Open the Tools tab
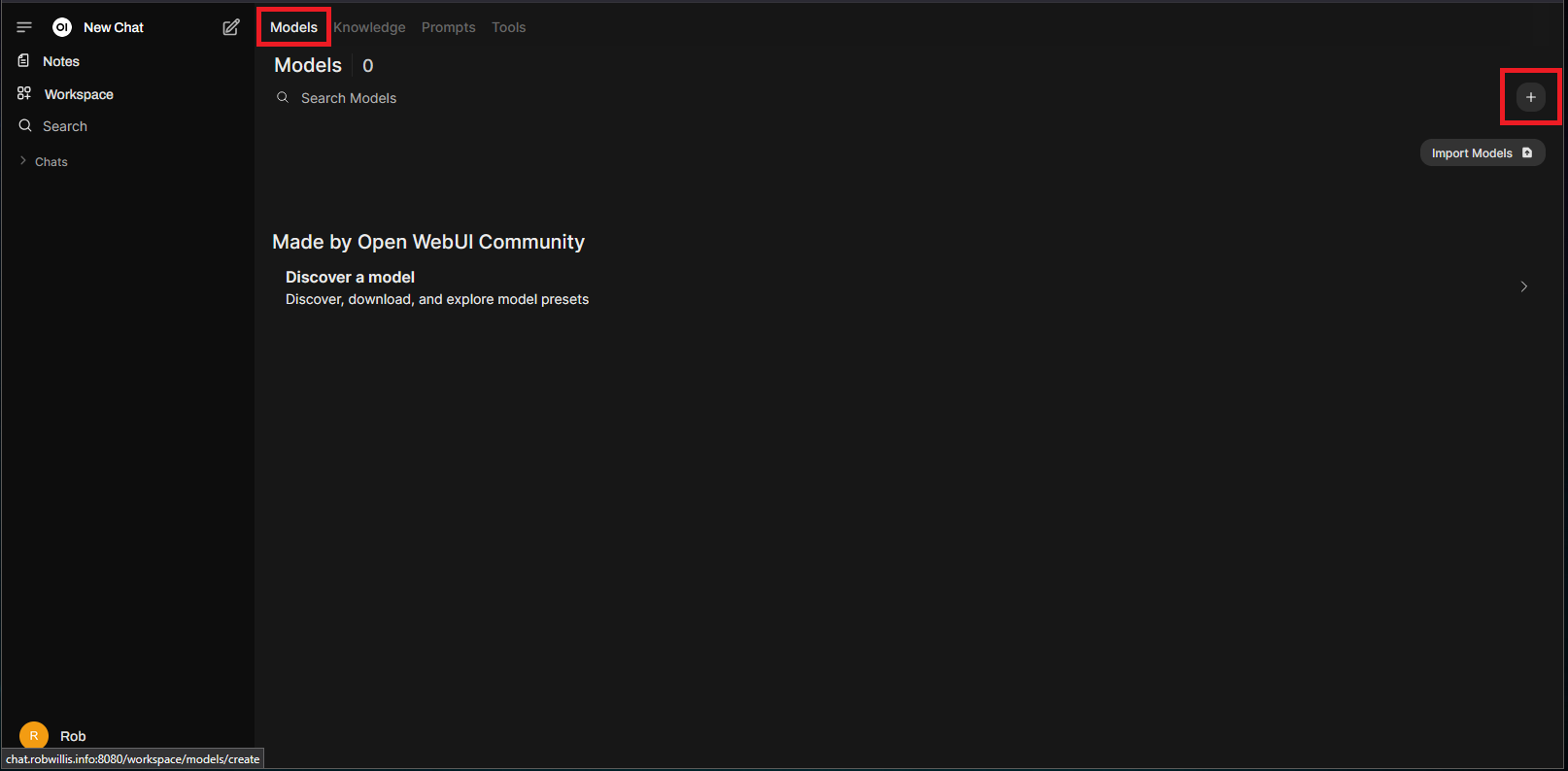 (508, 27)
